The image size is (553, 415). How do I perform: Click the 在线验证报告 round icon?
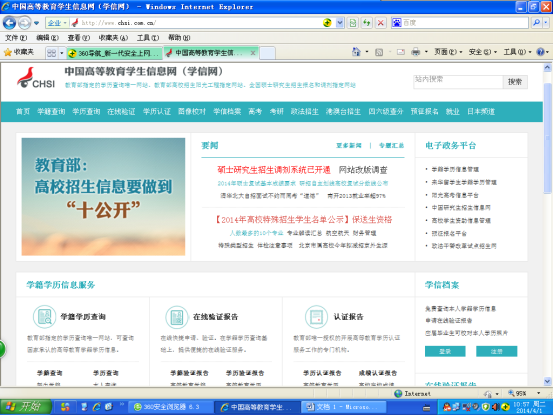[x=177, y=317]
